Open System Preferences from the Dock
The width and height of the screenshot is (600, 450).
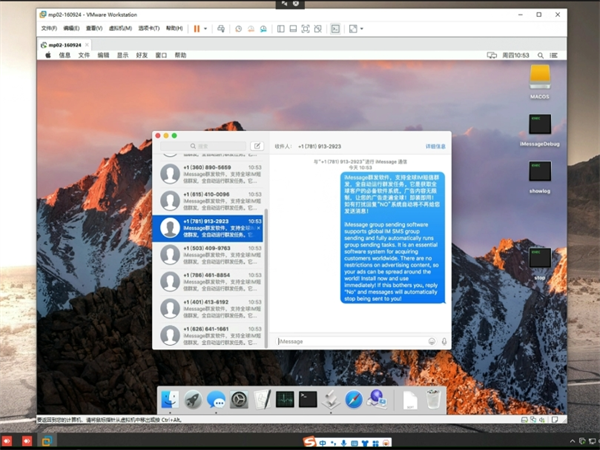pyautogui.click(x=239, y=400)
